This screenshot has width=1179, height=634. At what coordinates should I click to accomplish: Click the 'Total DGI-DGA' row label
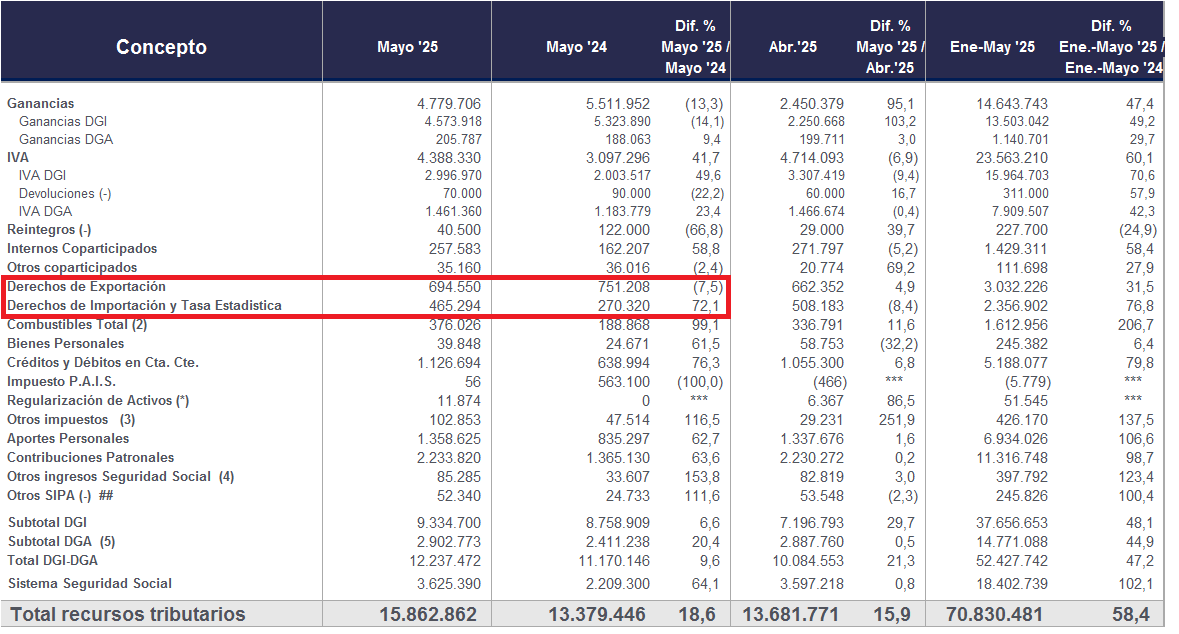[x=53, y=560]
